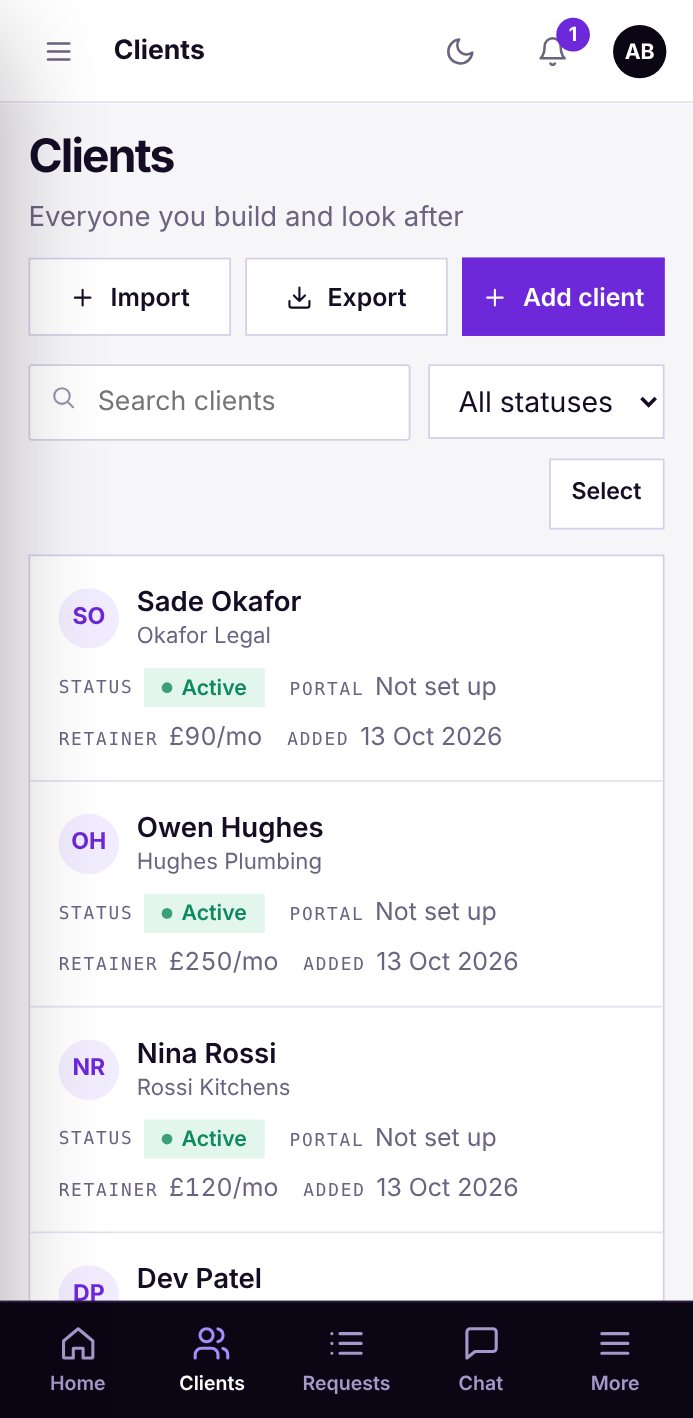Screen dimensions: 693x1418
Task: Select the Clients bottom tab
Action: [212, 1360]
